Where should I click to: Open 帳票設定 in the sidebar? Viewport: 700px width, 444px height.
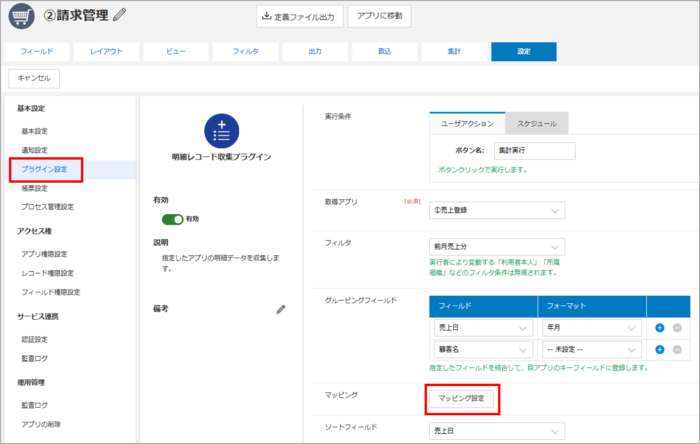click(34, 188)
